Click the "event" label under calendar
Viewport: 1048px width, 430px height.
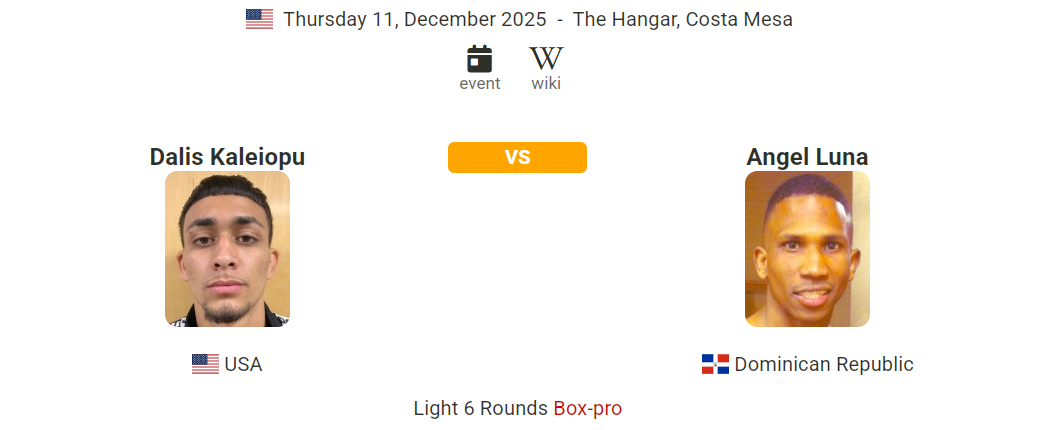click(x=480, y=84)
